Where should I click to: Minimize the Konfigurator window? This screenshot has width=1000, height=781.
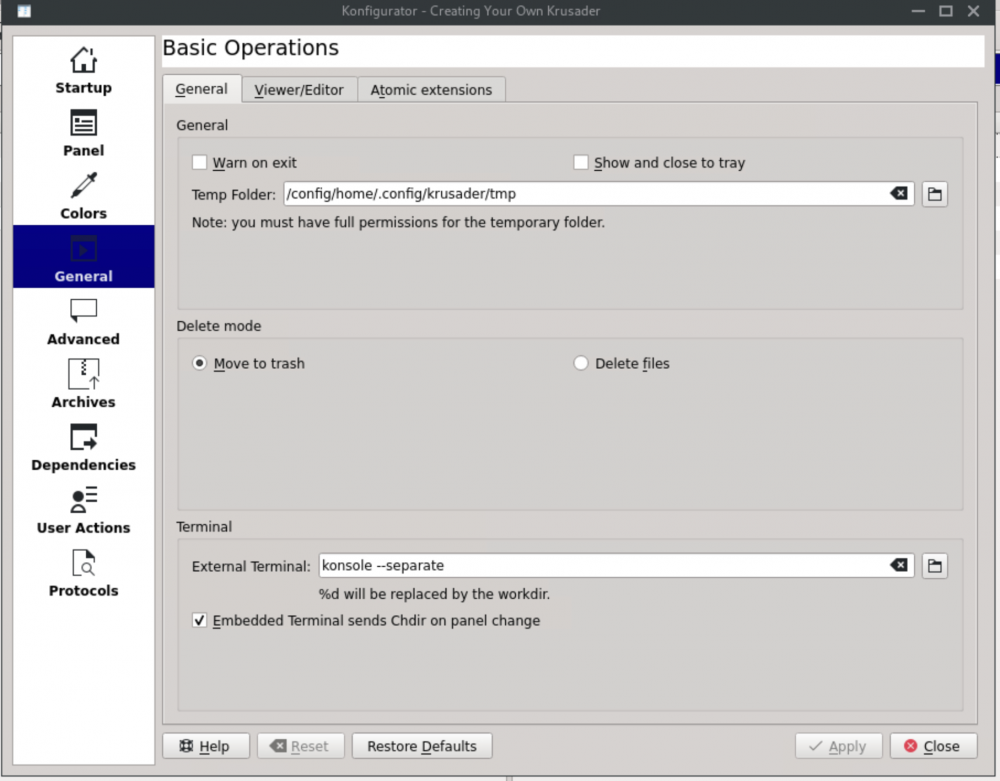pos(918,11)
